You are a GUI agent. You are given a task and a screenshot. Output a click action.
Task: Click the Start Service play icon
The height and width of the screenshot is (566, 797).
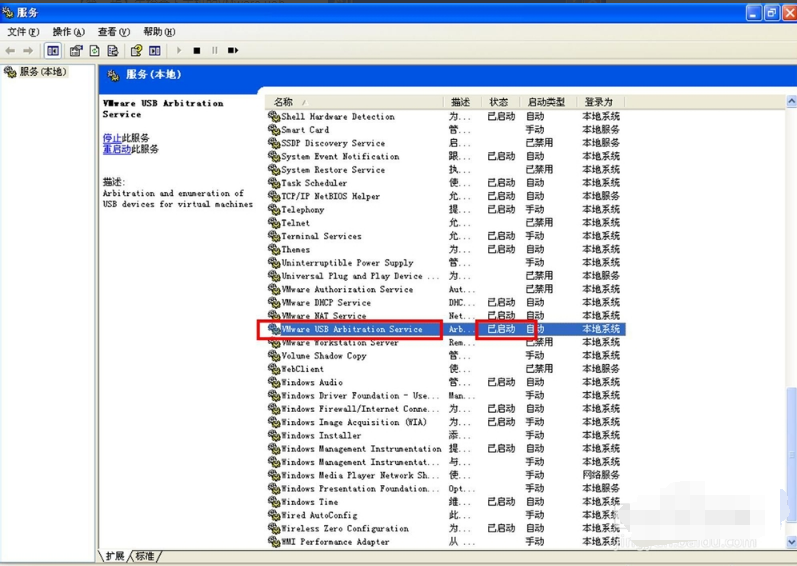point(178,50)
